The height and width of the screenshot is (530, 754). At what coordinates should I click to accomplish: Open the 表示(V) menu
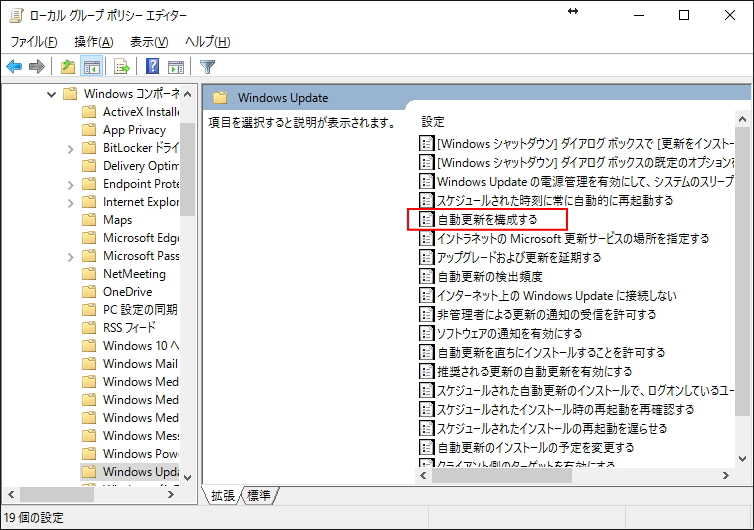(x=149, y=42)
